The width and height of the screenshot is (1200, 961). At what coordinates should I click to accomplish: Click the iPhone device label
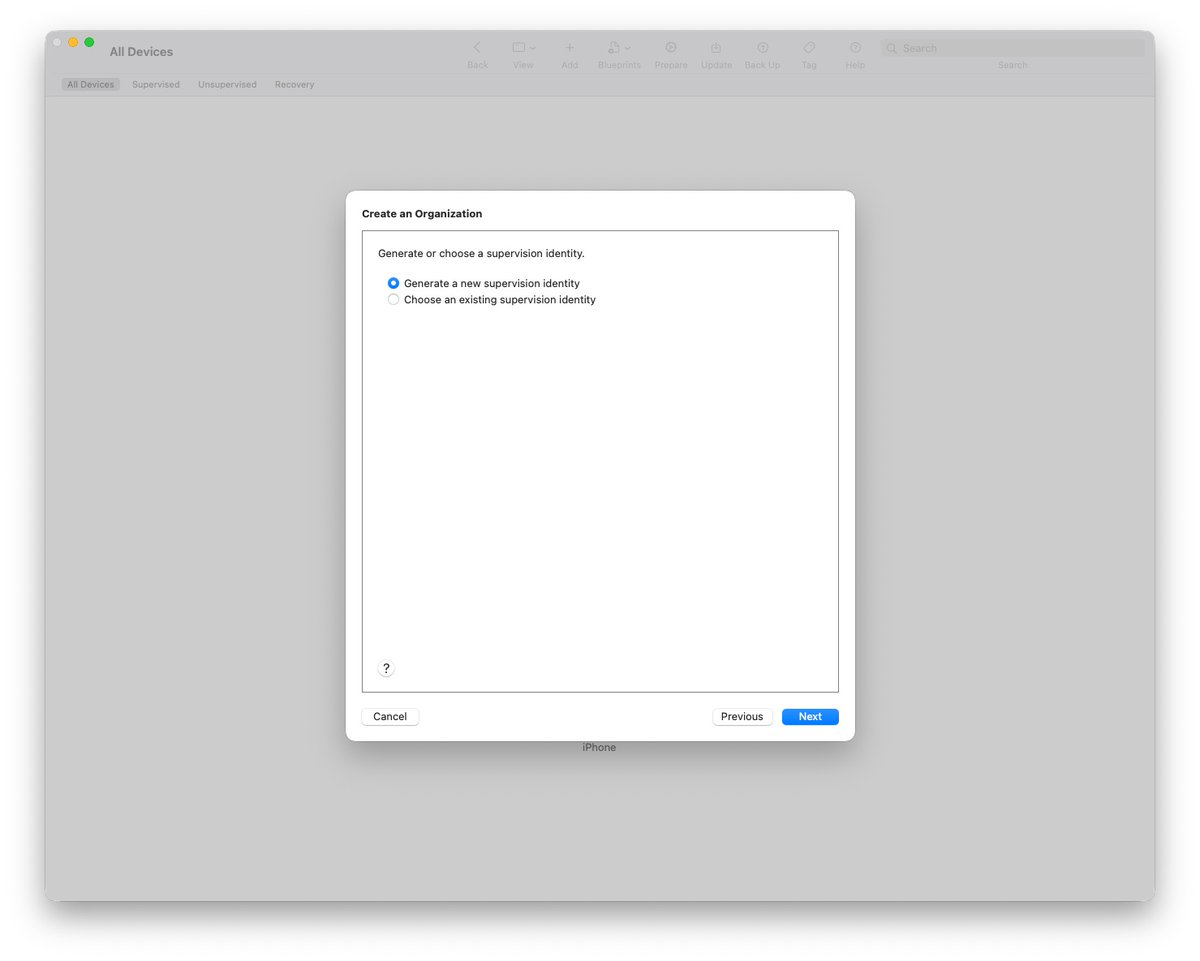coord(599,748)
